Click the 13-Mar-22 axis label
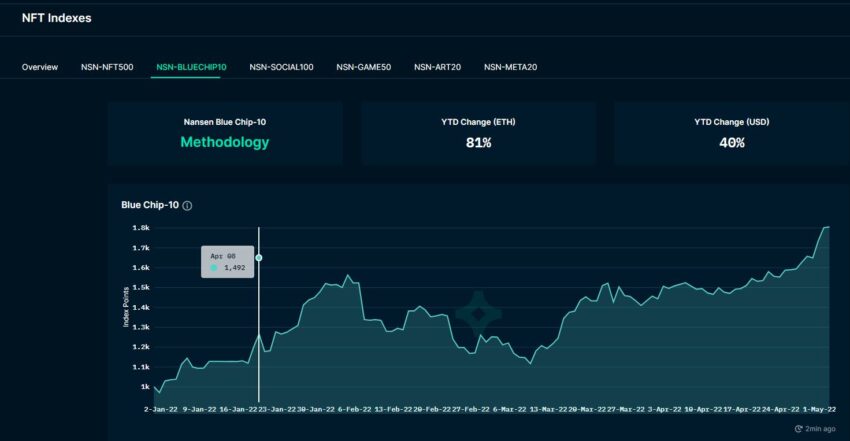This screenshot has height=441, width=850. pos(548,410)
